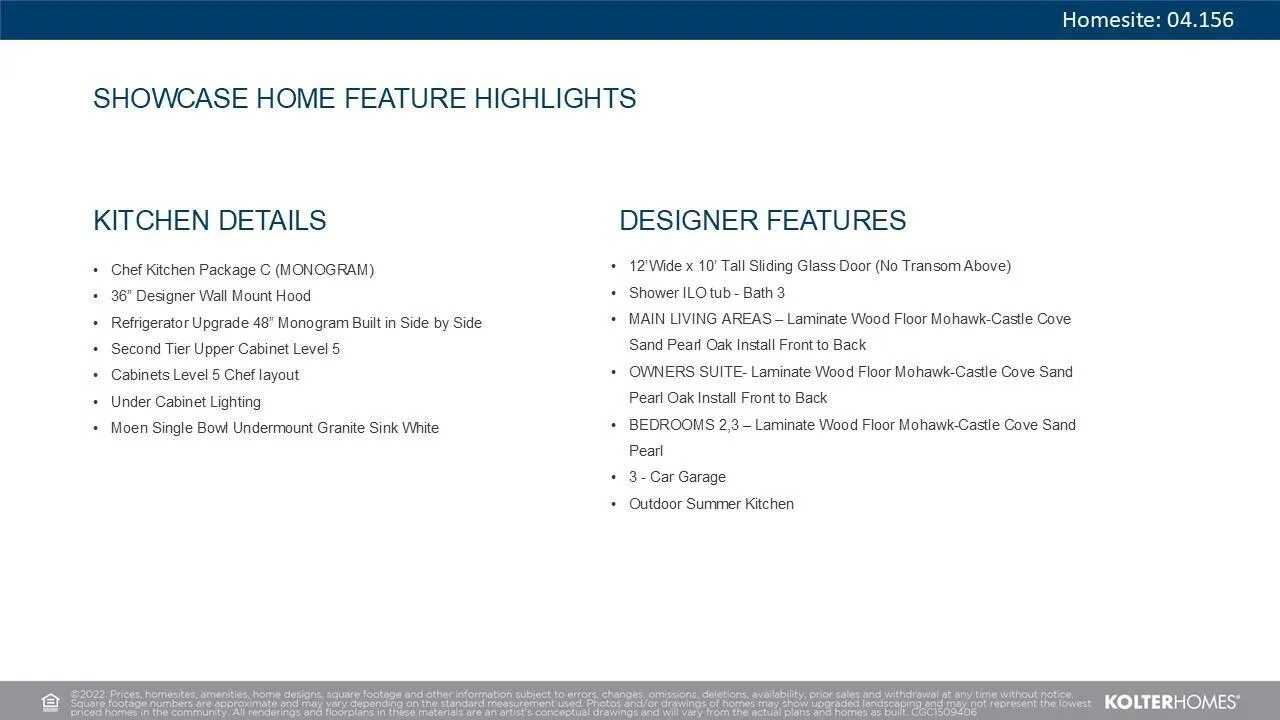Select the Designer Features heading
This screenshot has height=720, width=1280.
click(x=762, y=221)
